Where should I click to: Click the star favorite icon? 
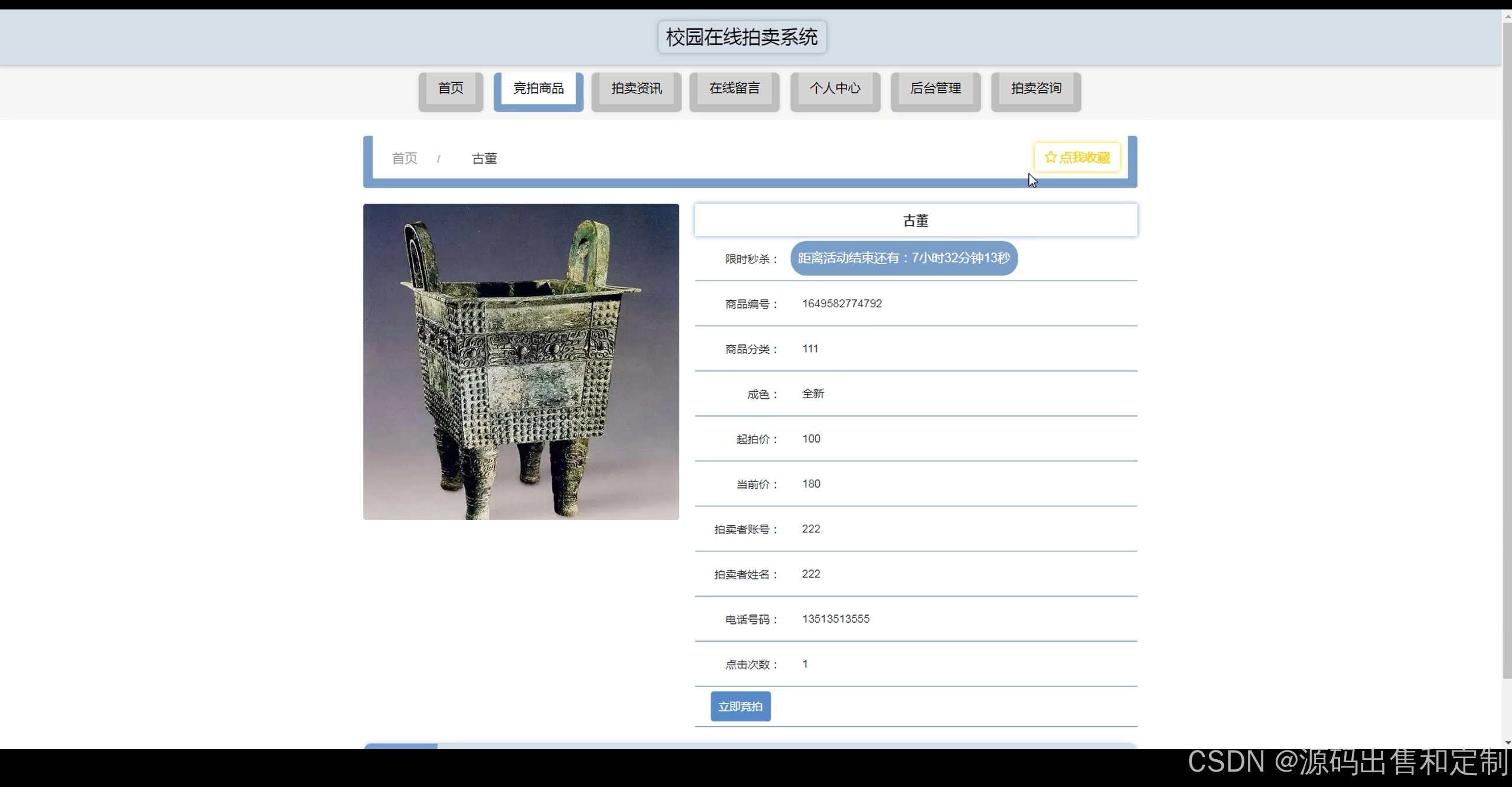tap(1050, 157)
